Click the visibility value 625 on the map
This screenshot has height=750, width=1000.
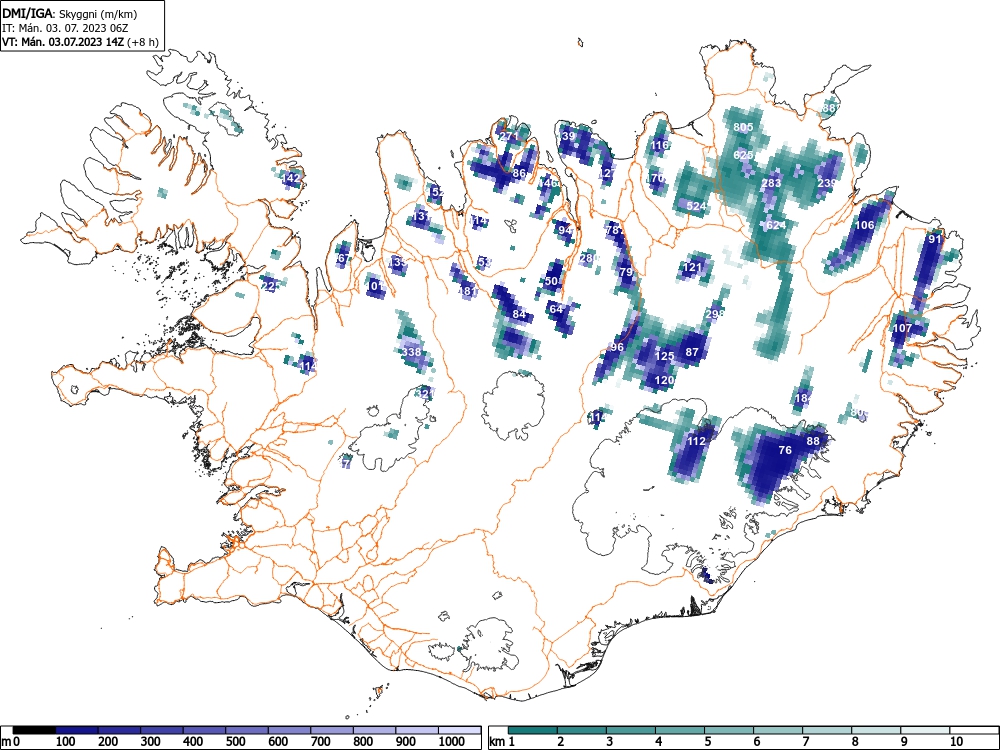(743, 155)
